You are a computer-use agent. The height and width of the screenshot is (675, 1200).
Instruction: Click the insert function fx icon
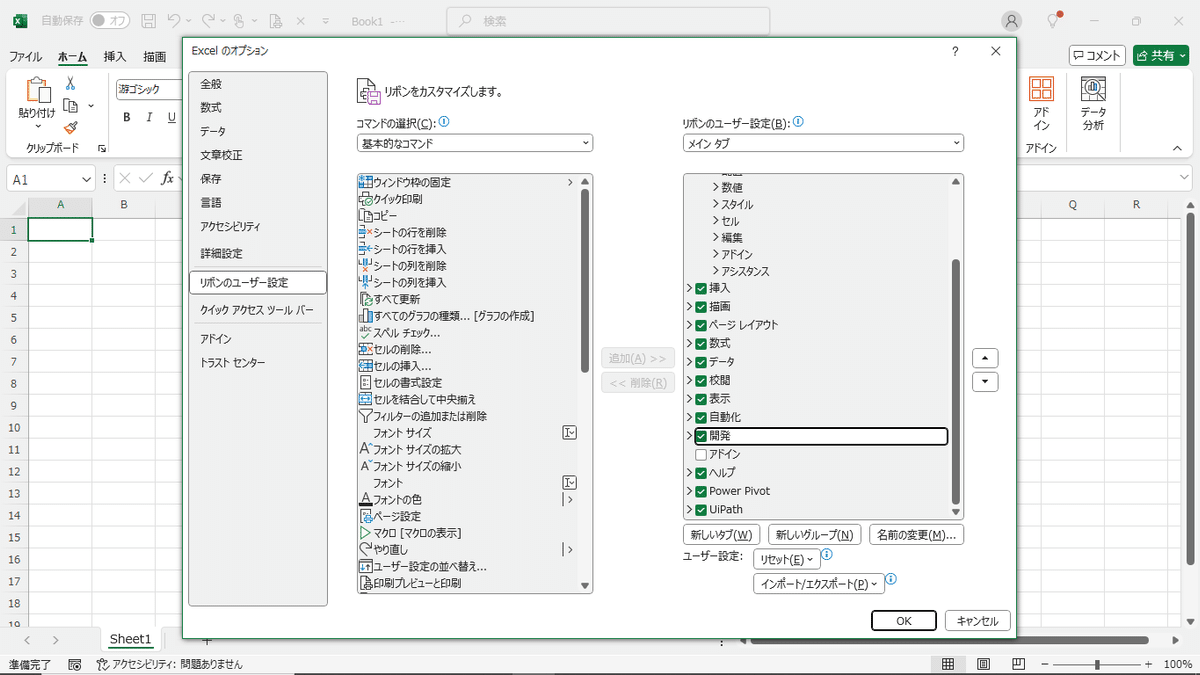(x=169, y=178)
